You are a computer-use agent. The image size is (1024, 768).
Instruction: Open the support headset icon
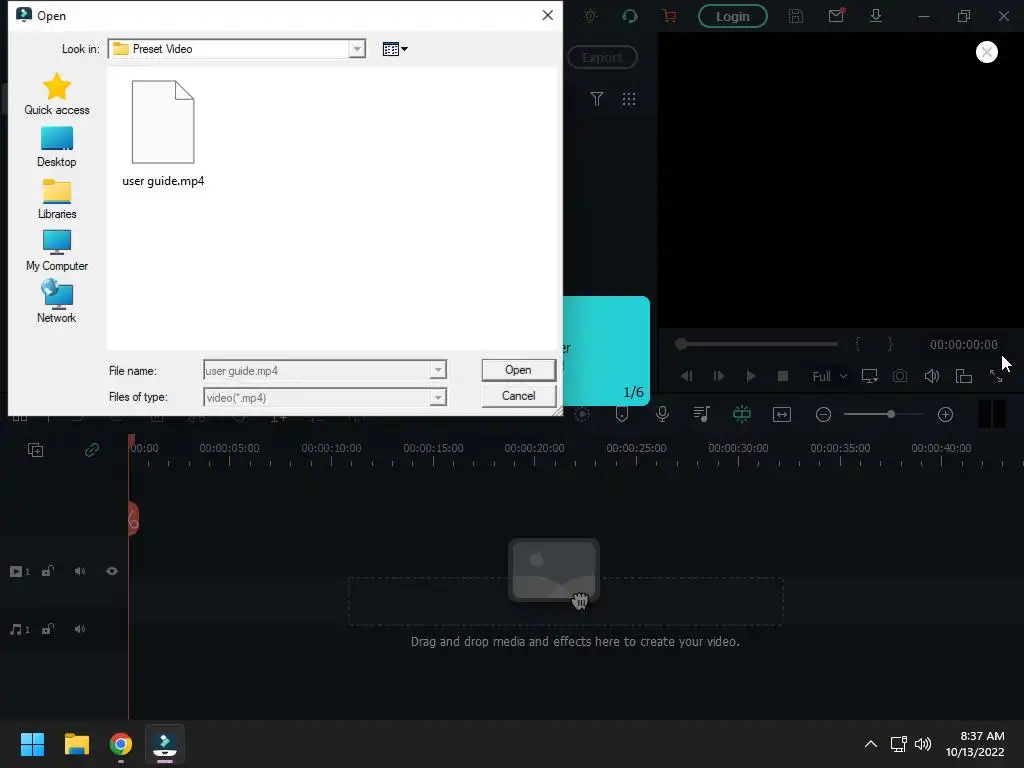click(x=630, y=16)
